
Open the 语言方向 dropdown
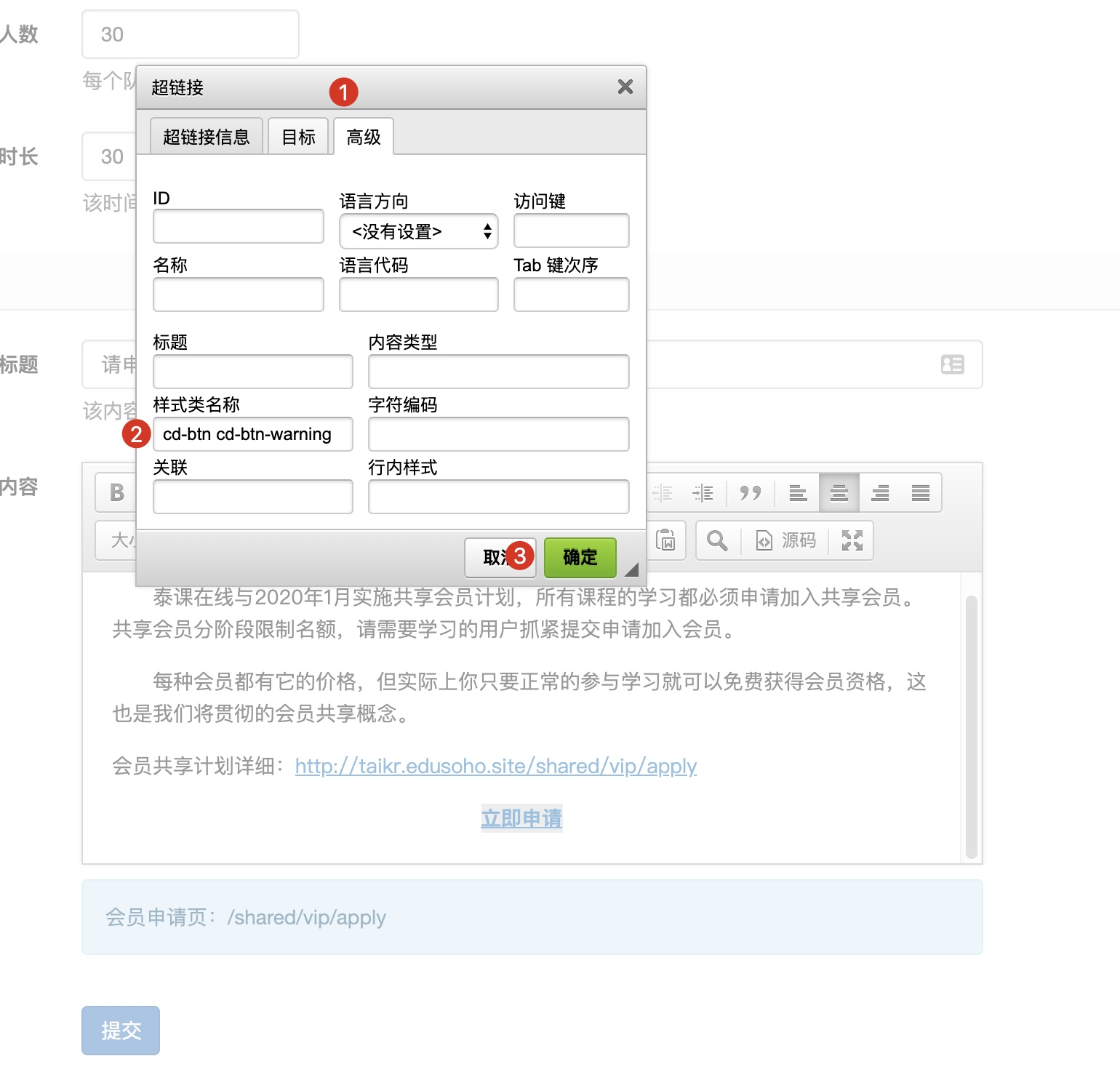point(418,231)
